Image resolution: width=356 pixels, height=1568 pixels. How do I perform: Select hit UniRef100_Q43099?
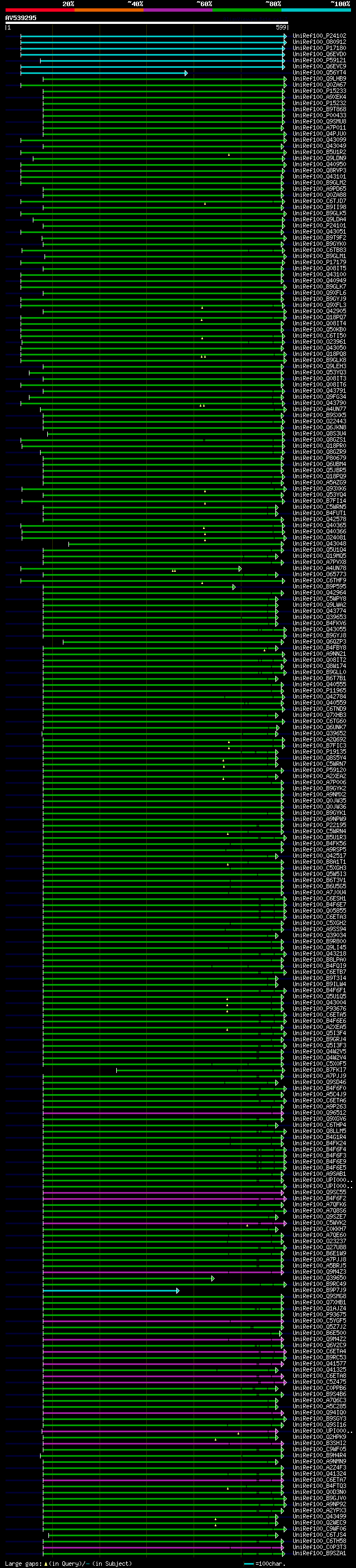[319, 140]
